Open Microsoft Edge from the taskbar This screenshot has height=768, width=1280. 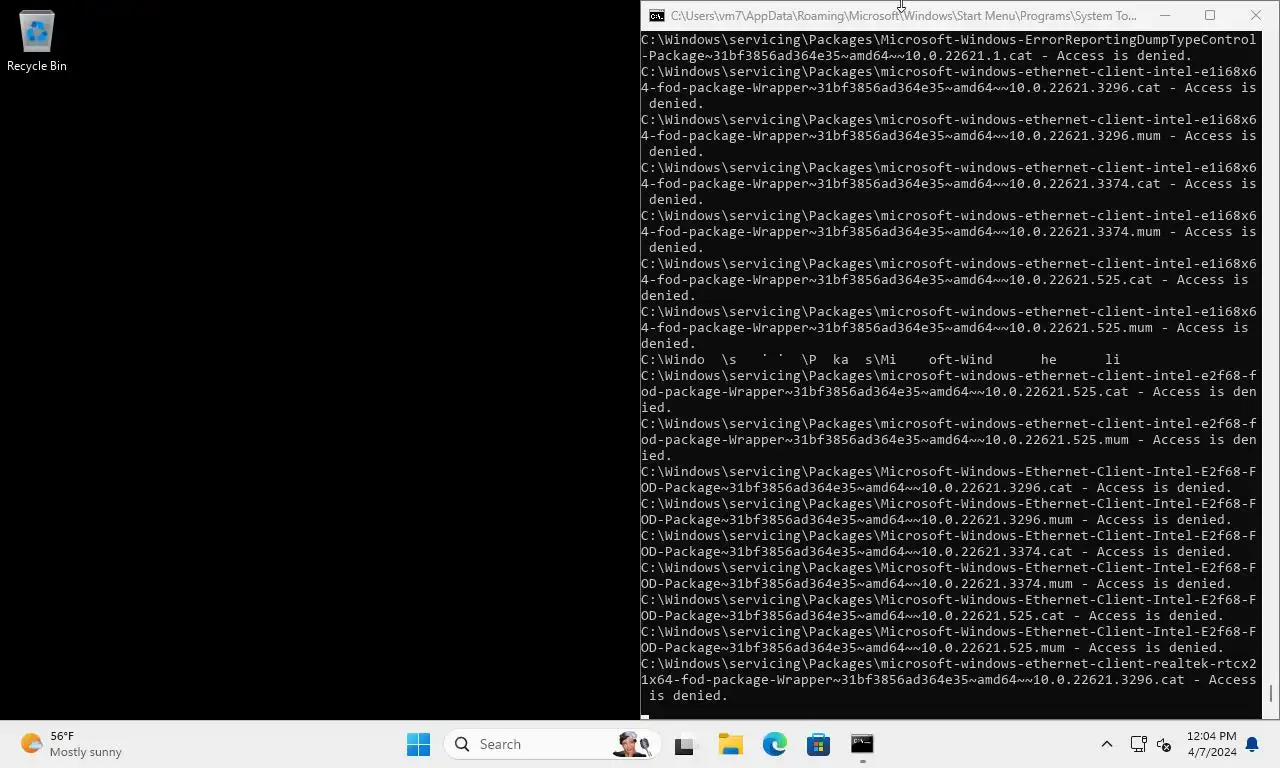pyautogui.click(x=774, y=744)
